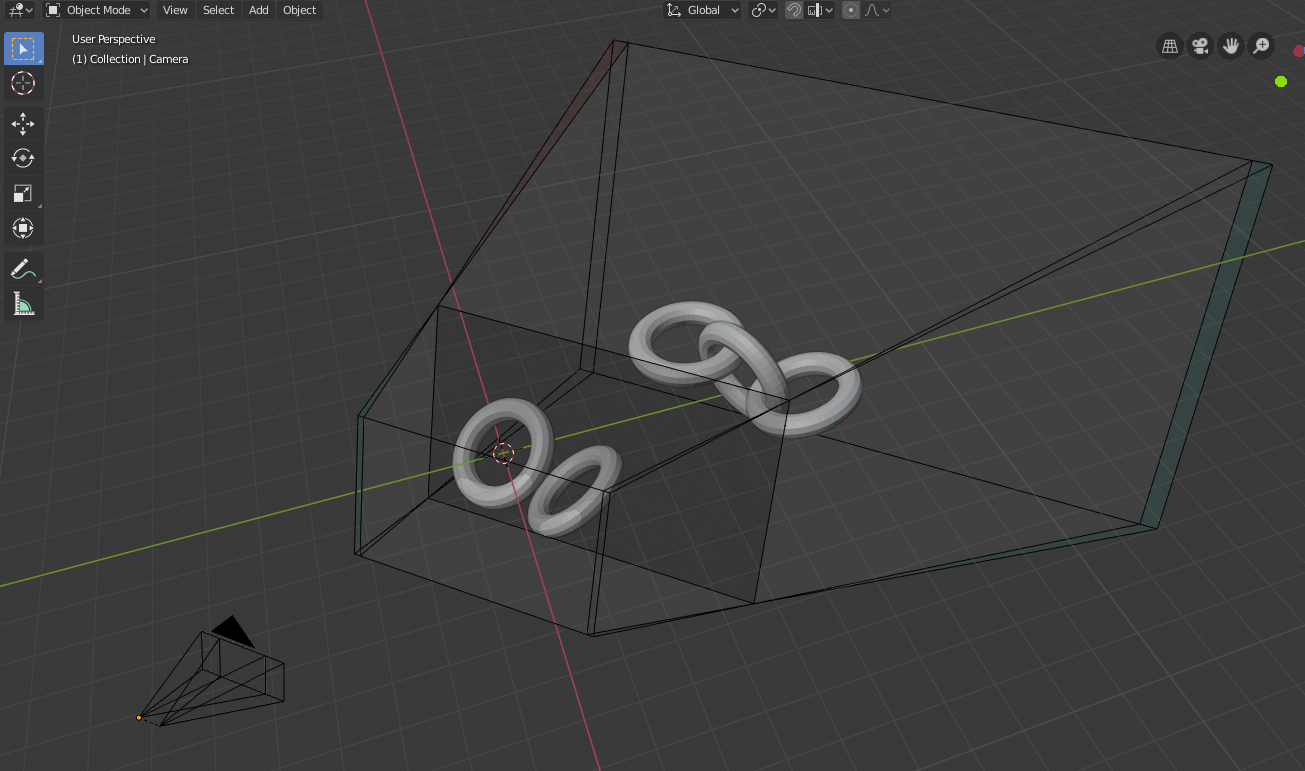Activate the 3D Cursor tool
This screenshot has width=1305, height=771.
23,84
